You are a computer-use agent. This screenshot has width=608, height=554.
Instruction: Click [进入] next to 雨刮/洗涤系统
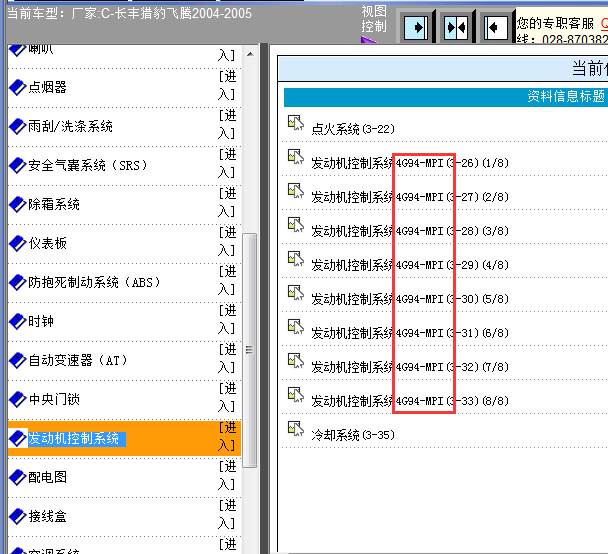(227, 124)
